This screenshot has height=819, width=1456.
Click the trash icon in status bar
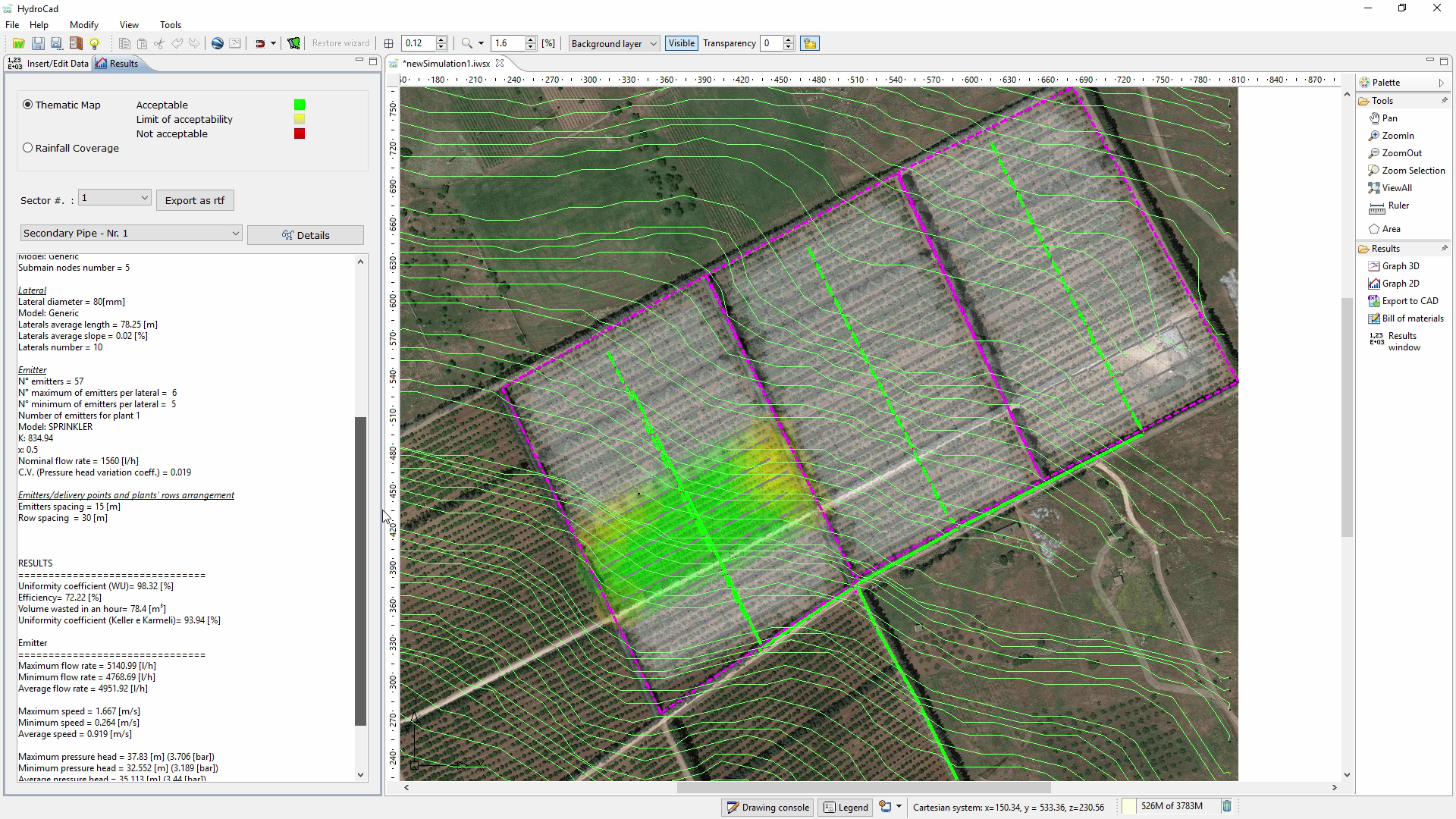(1226, 806)
